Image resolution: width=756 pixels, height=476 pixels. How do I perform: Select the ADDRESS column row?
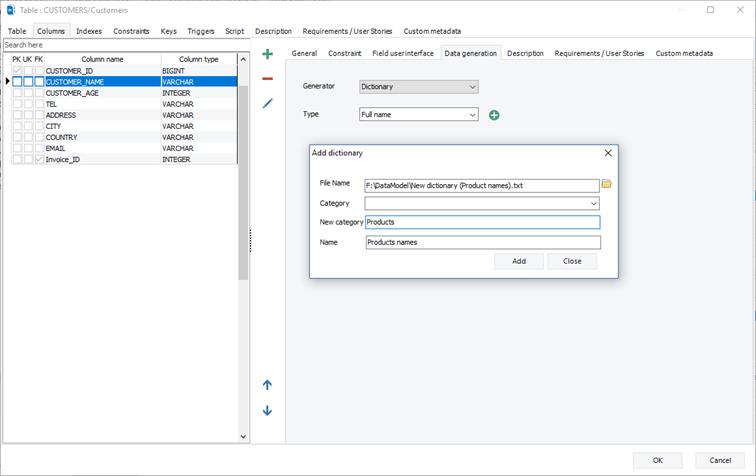click(x=124, y=115)
